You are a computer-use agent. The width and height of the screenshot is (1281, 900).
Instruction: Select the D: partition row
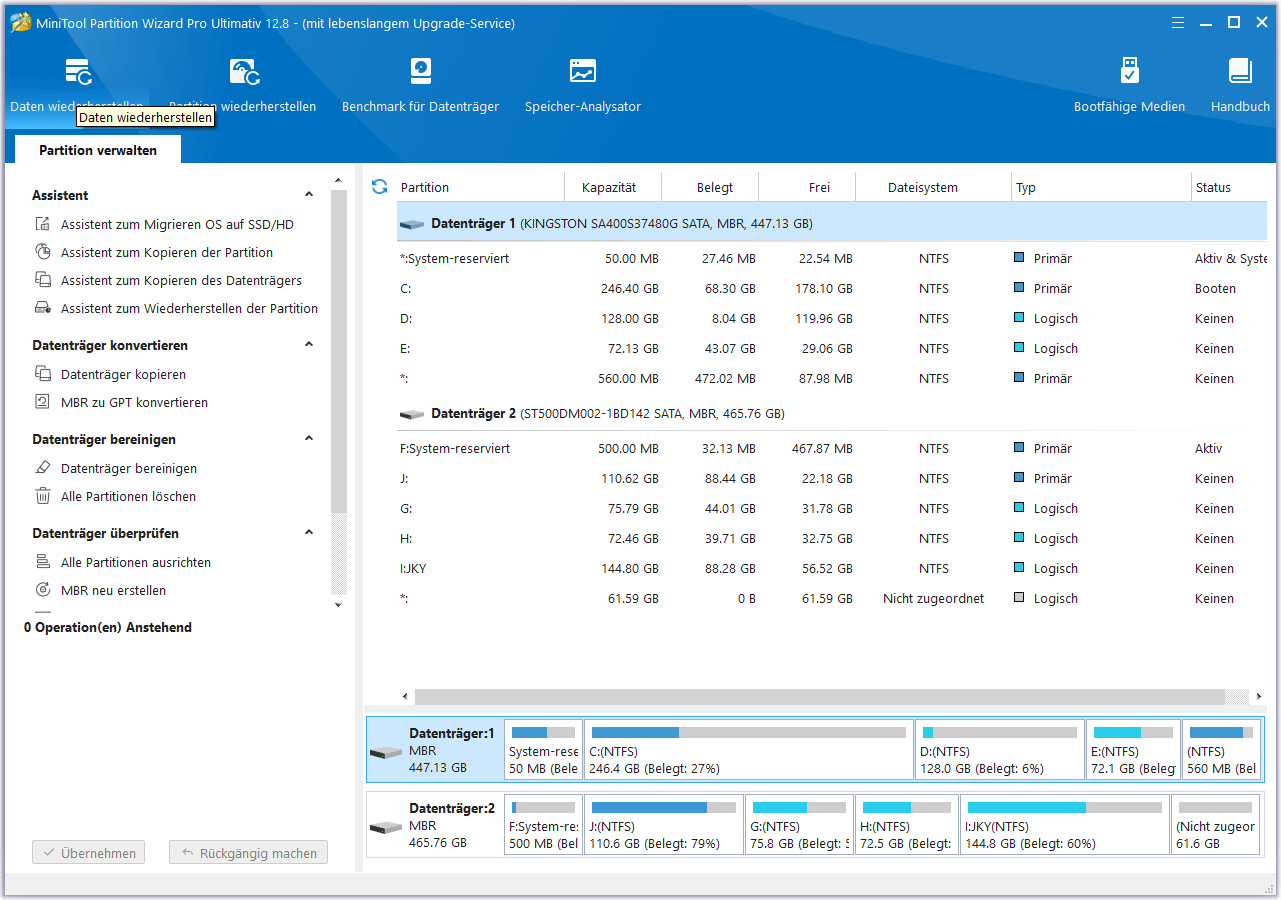click(x=831, y=319)
